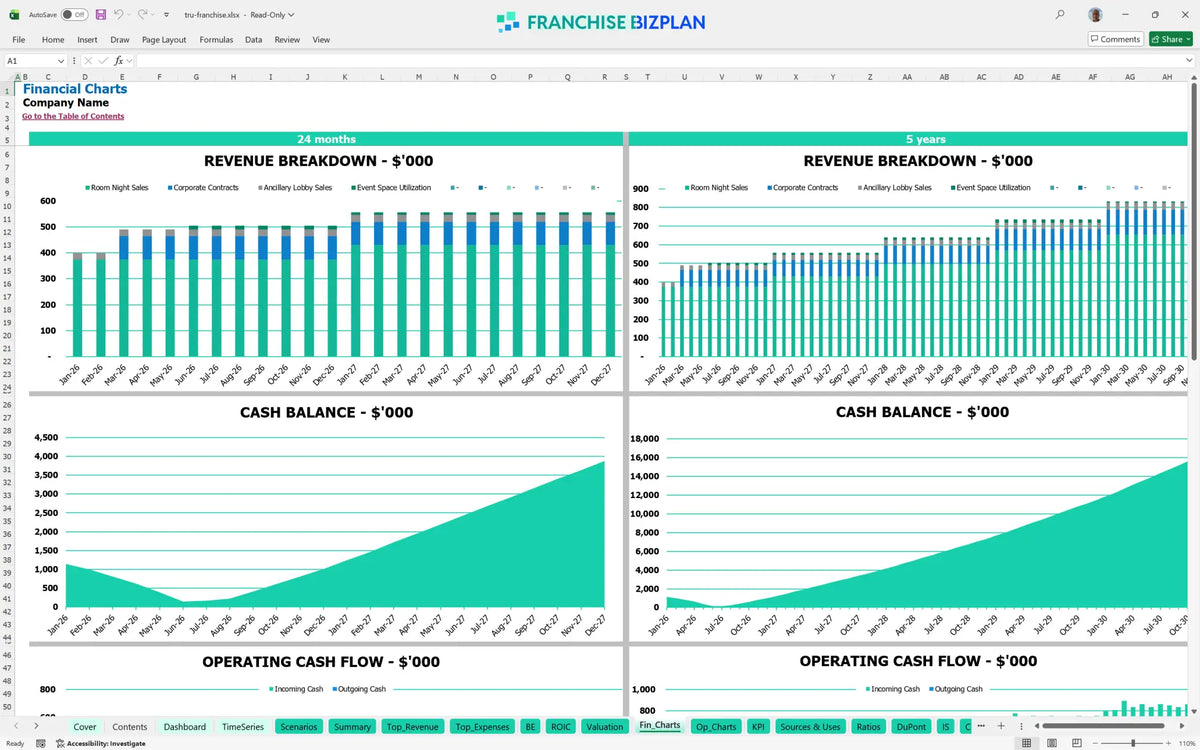Switch to the Insert ribbon tab
Image resolution: width=1200 pixels, height=750 pixels.
point(87,40)
